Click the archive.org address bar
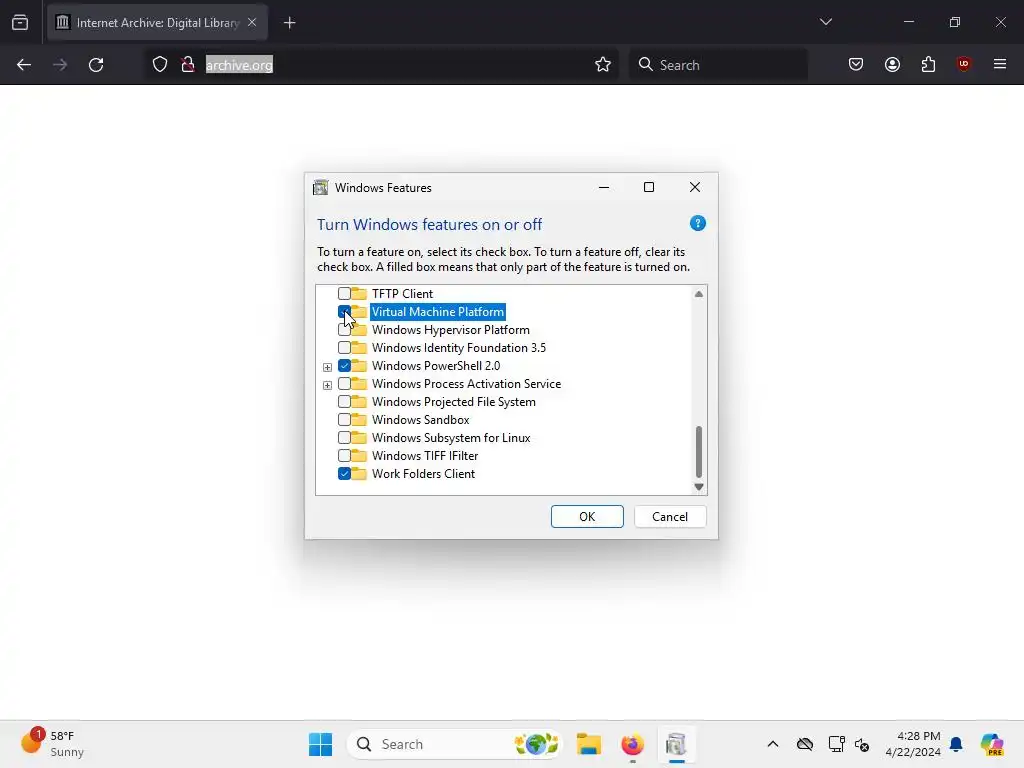This screenshot has height=768, width=1024. click(379, 65)
